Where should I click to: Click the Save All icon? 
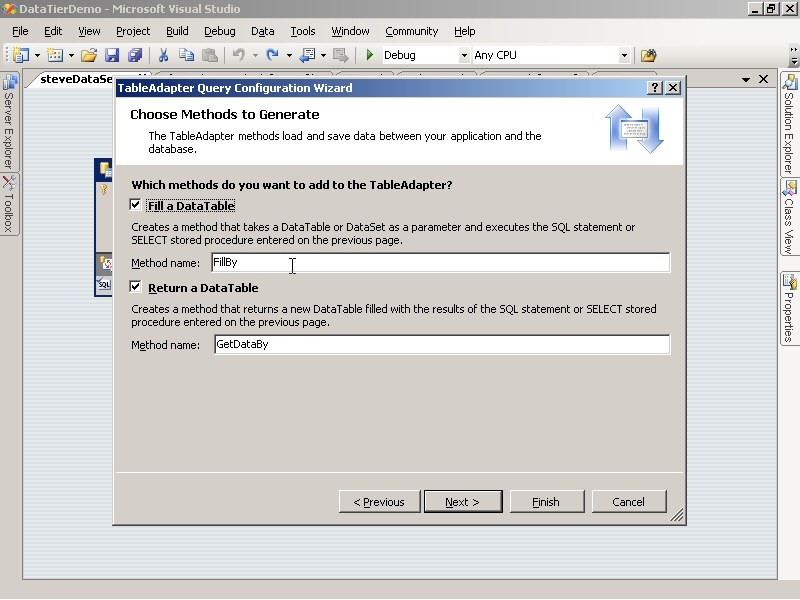135,55
